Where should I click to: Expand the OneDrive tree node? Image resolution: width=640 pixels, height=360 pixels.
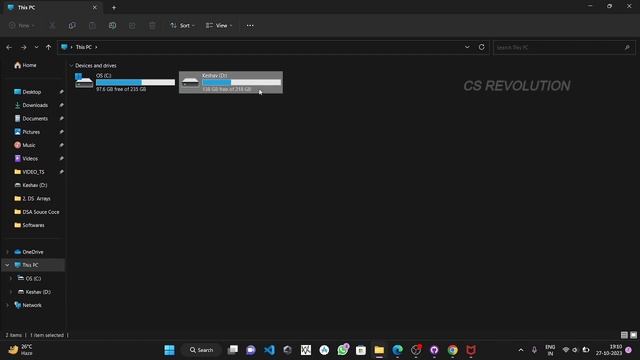pos(7,252)
